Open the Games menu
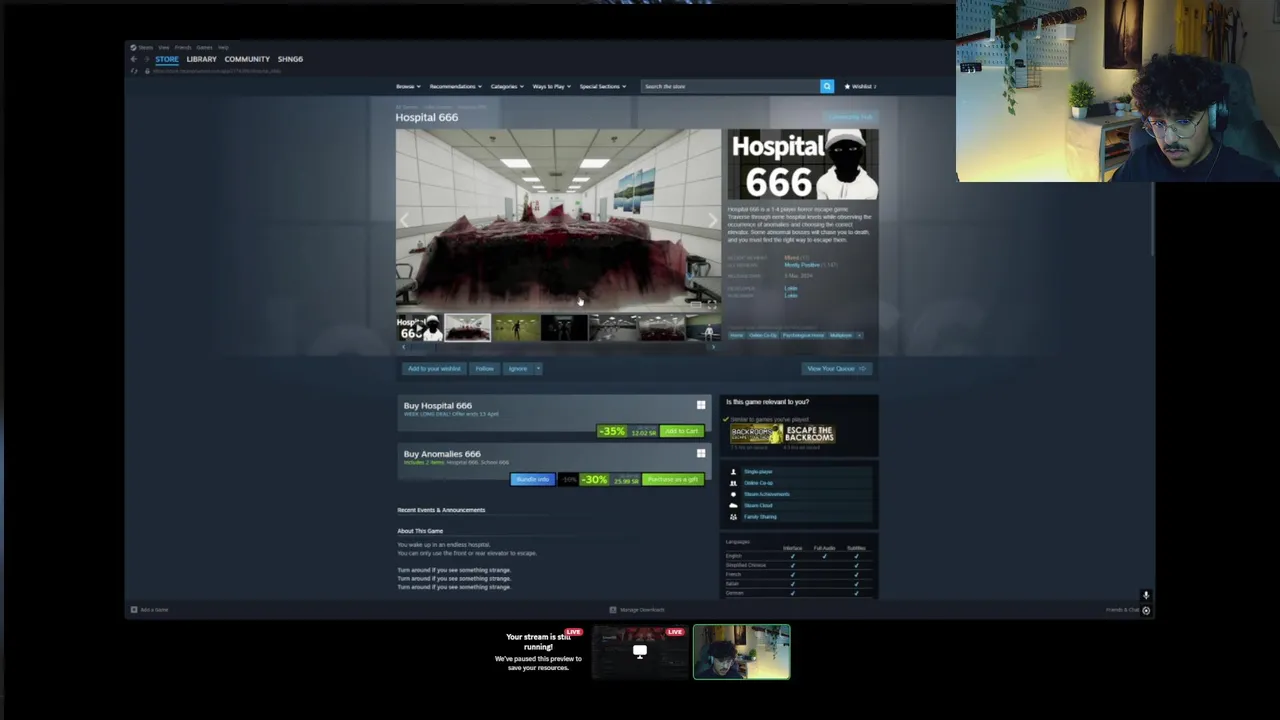 tap(204, 47)
